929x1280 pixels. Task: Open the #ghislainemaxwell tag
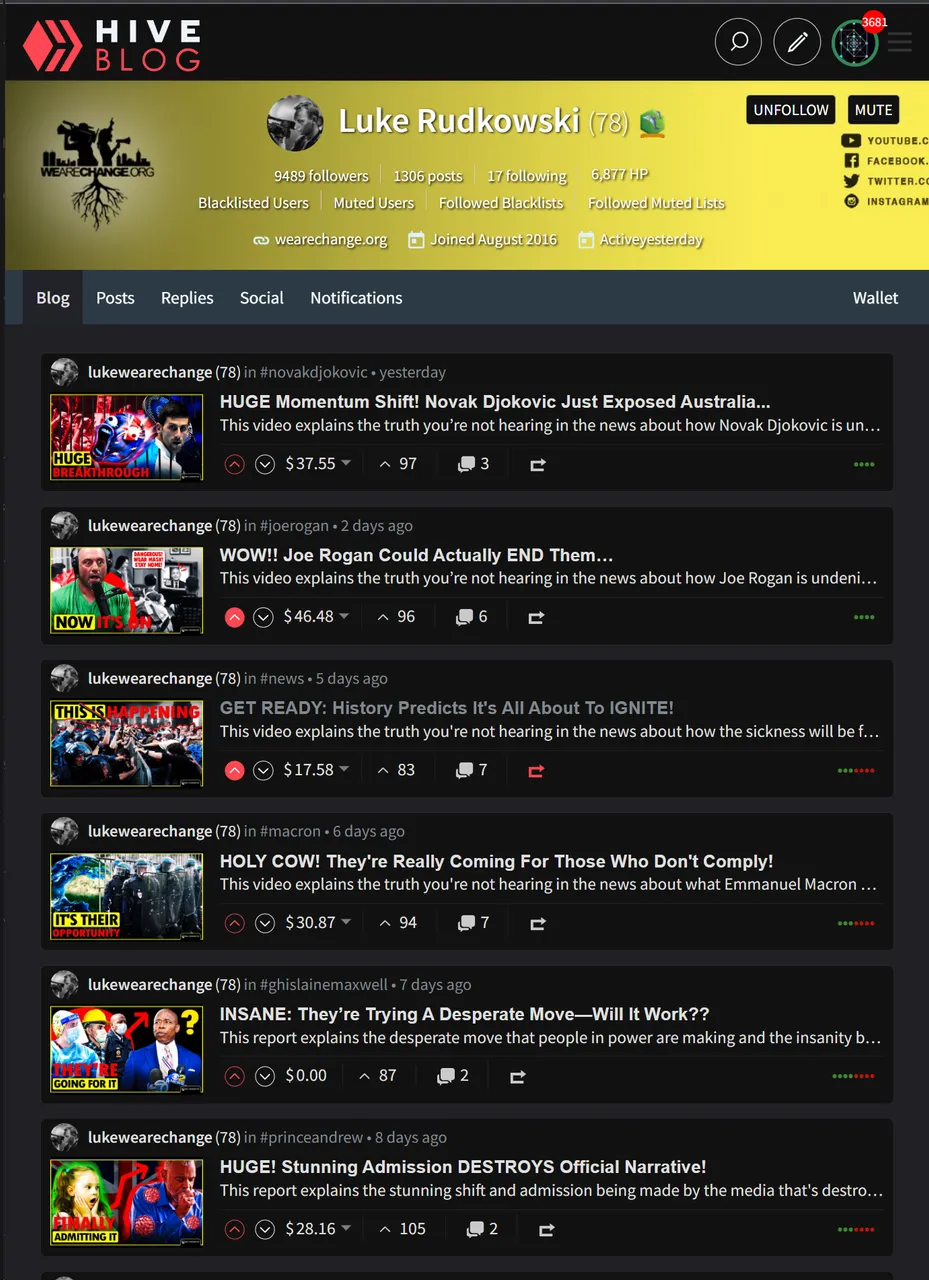[323, 985]
